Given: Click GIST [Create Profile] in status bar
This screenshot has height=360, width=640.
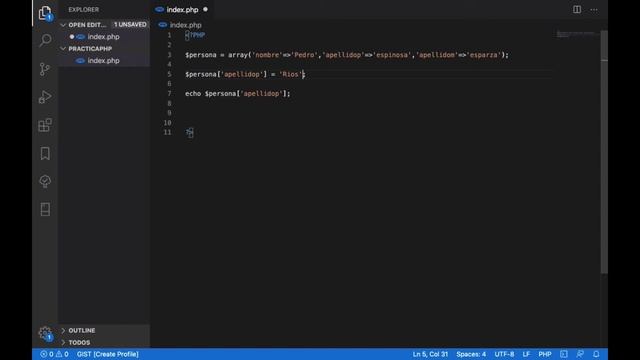Looking at the screenshot, I should pyautogui.click(x=108, y=354).
